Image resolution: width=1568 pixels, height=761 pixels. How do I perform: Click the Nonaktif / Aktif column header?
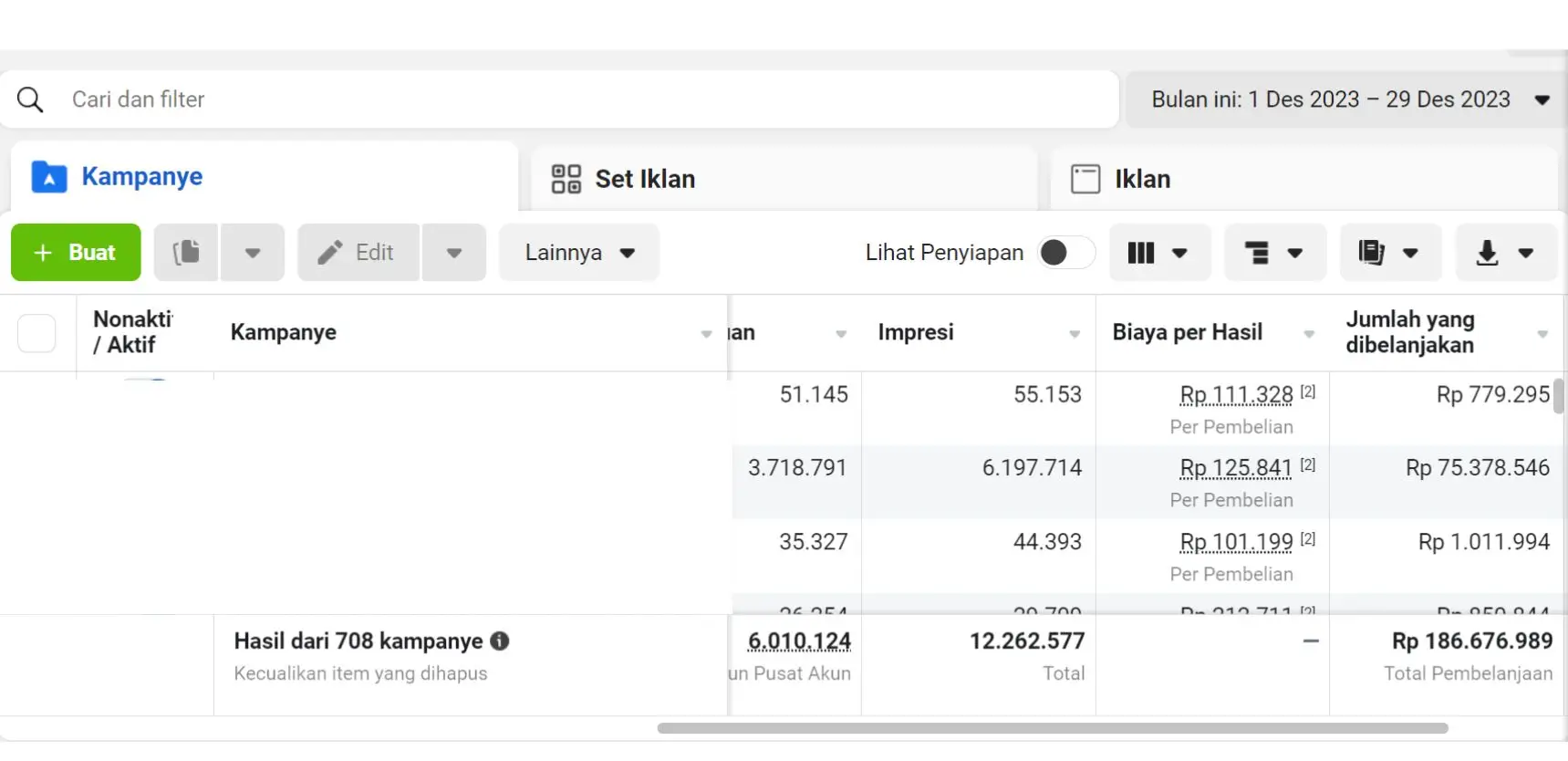pyautogui.click(x=133, y=332)
